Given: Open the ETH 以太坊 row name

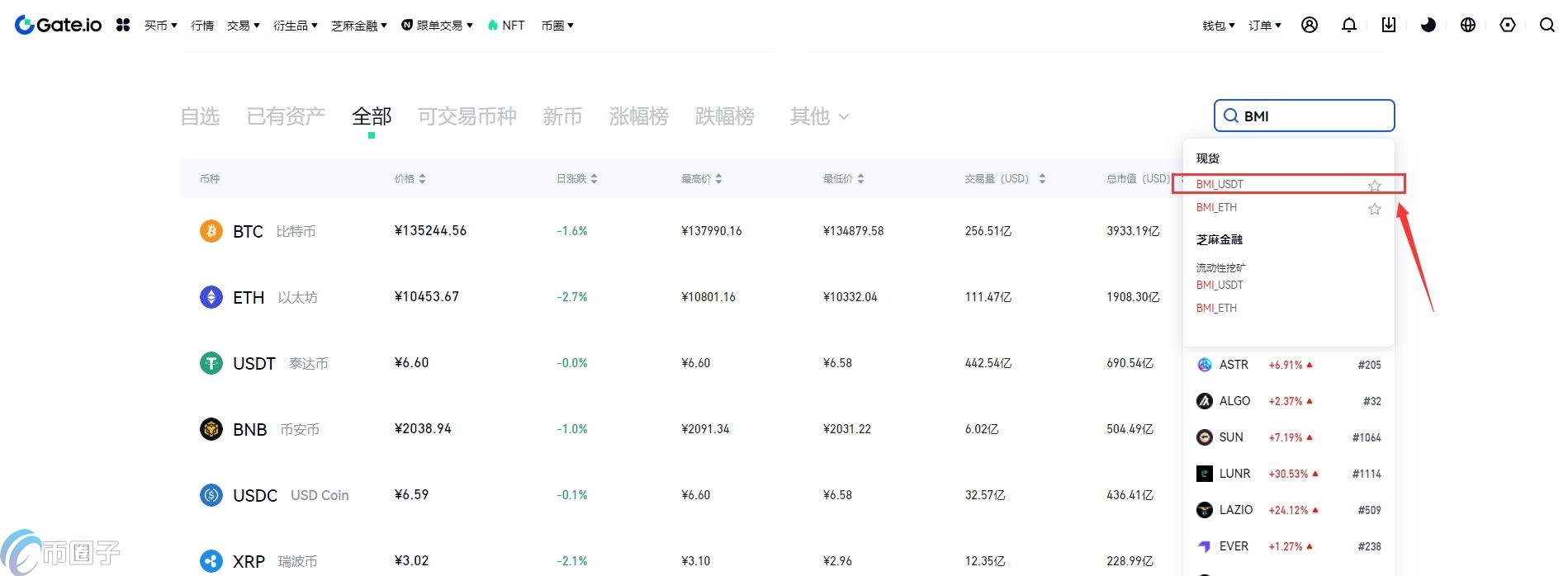Looking at the screenshot, I should coord(275,297).
